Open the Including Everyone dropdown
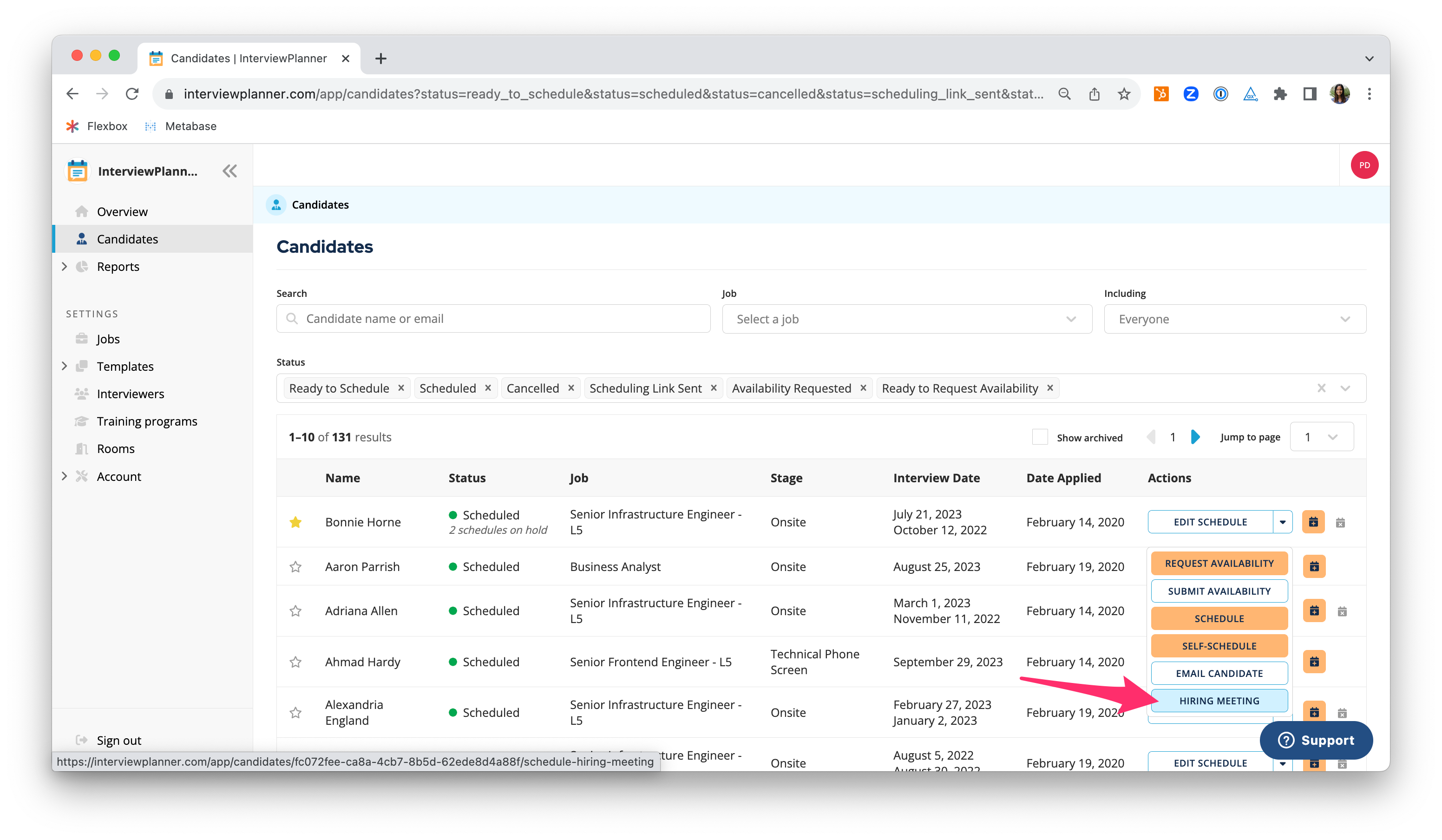The image size is (1442, 840). pyautogui.click(x=1234, y=319)
